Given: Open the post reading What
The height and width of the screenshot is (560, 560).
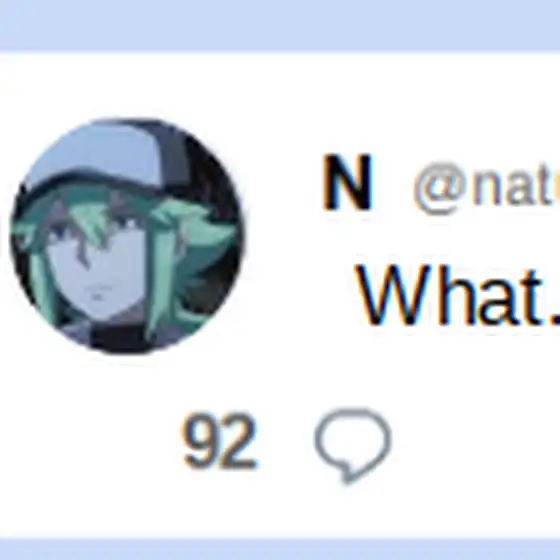Looking at the screenshot, I should [x=459, y=295].
